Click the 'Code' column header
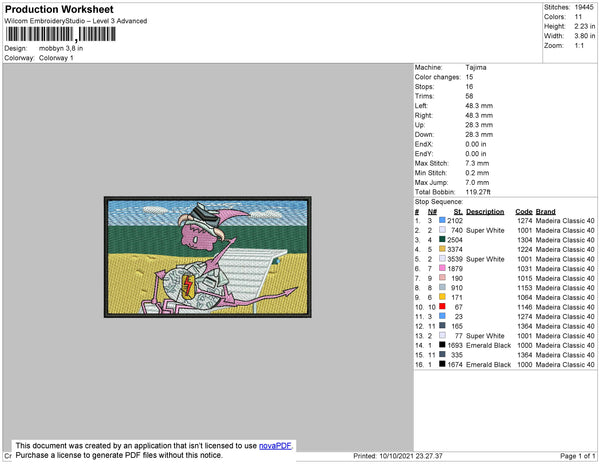Image resolution: width=600 pixels, height=464 pixels. [x=524, y=212]
